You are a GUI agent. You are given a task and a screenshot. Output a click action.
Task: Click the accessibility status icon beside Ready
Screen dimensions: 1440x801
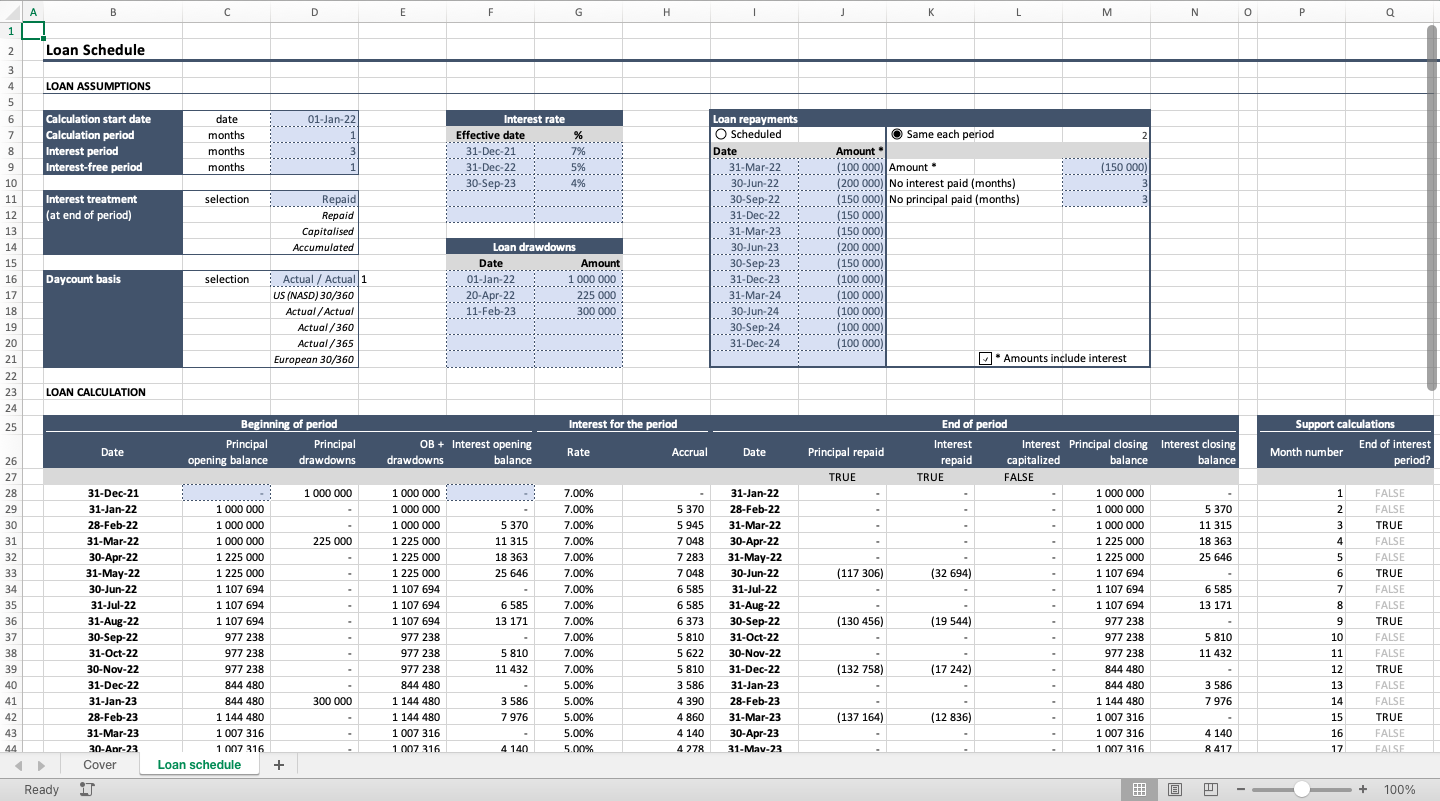point(87,790)
